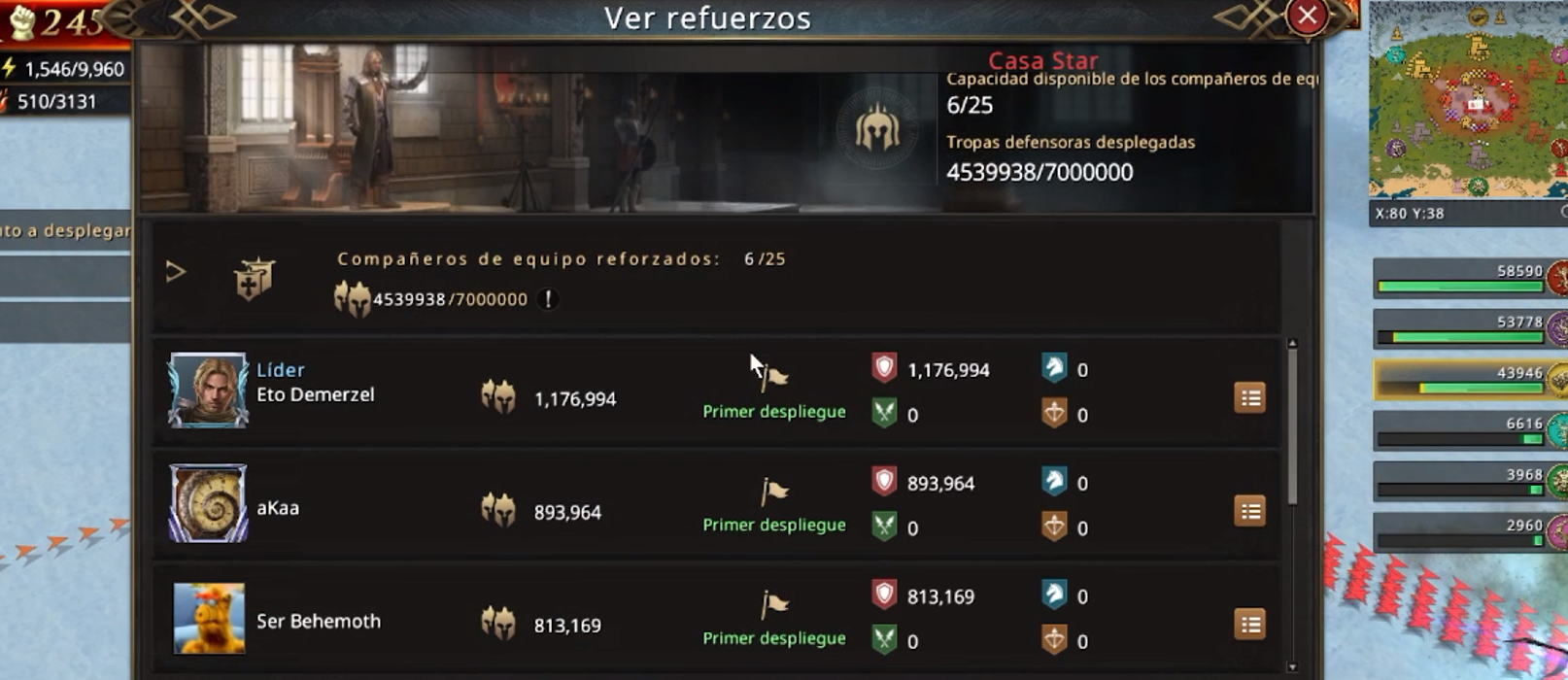Click the minimap in top right
This screenshot has height=680, width=1568.
tap(1468, 100)
